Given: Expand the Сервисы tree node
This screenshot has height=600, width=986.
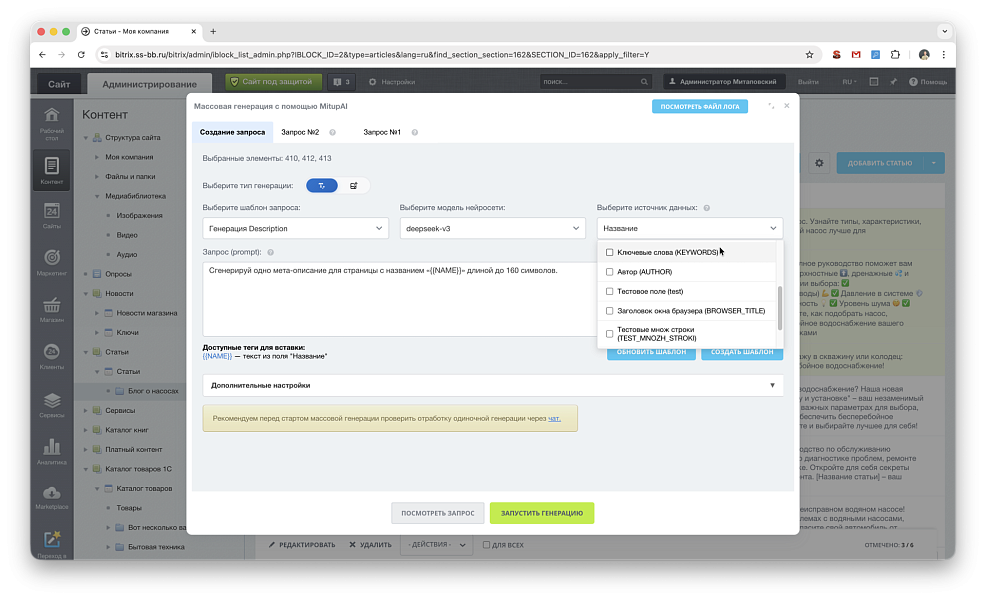Looking at the screenshot, I should (x=86, y=411).
